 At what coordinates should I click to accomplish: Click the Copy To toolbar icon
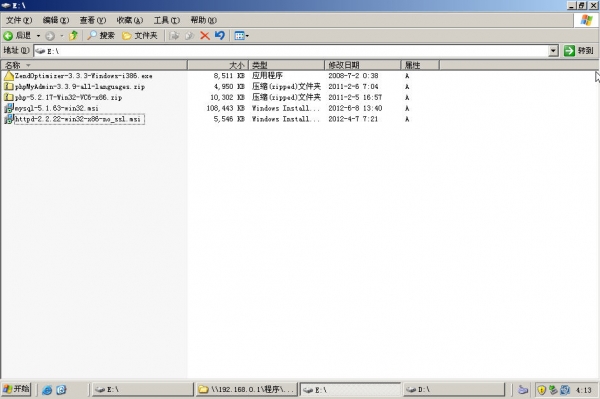[189, 36]
